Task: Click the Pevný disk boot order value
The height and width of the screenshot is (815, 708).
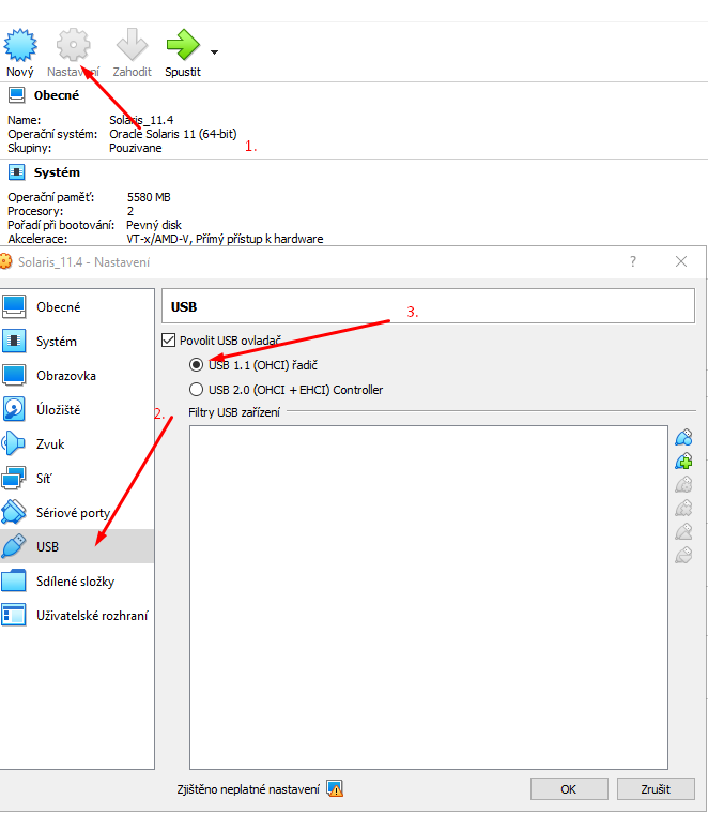Action: [154, 225]
